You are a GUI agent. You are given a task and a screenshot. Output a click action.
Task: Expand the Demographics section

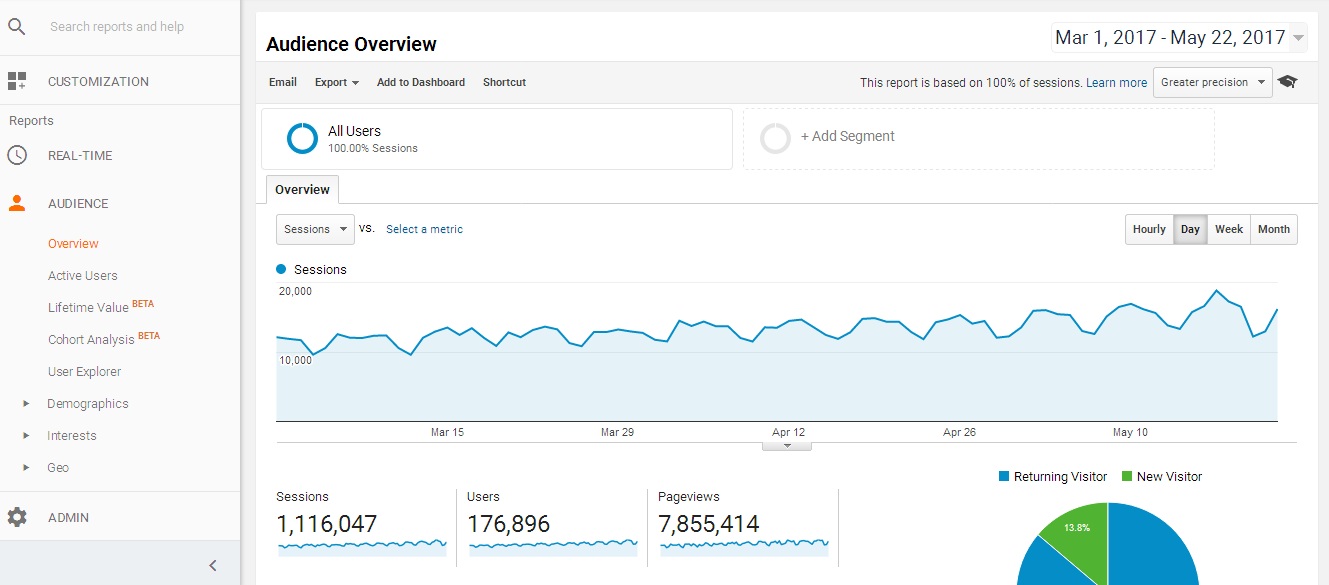pos(26,404)
